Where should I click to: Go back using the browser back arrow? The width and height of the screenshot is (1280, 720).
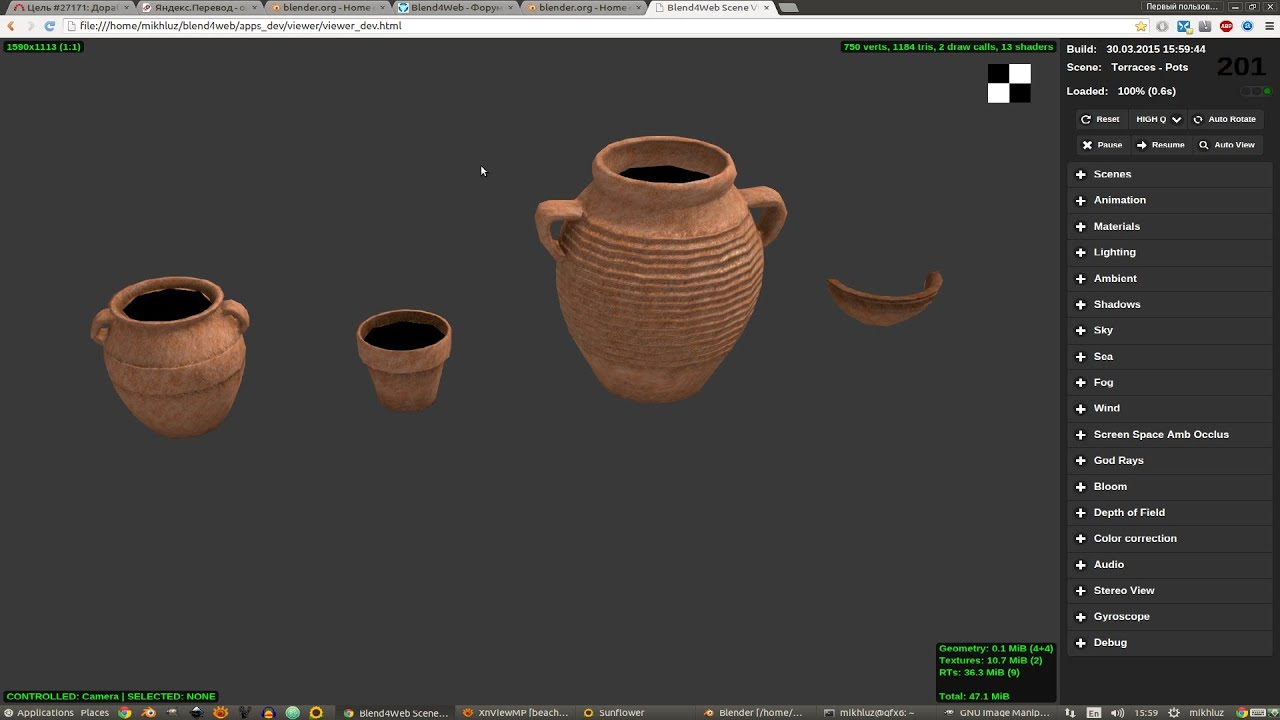(11, 26)
